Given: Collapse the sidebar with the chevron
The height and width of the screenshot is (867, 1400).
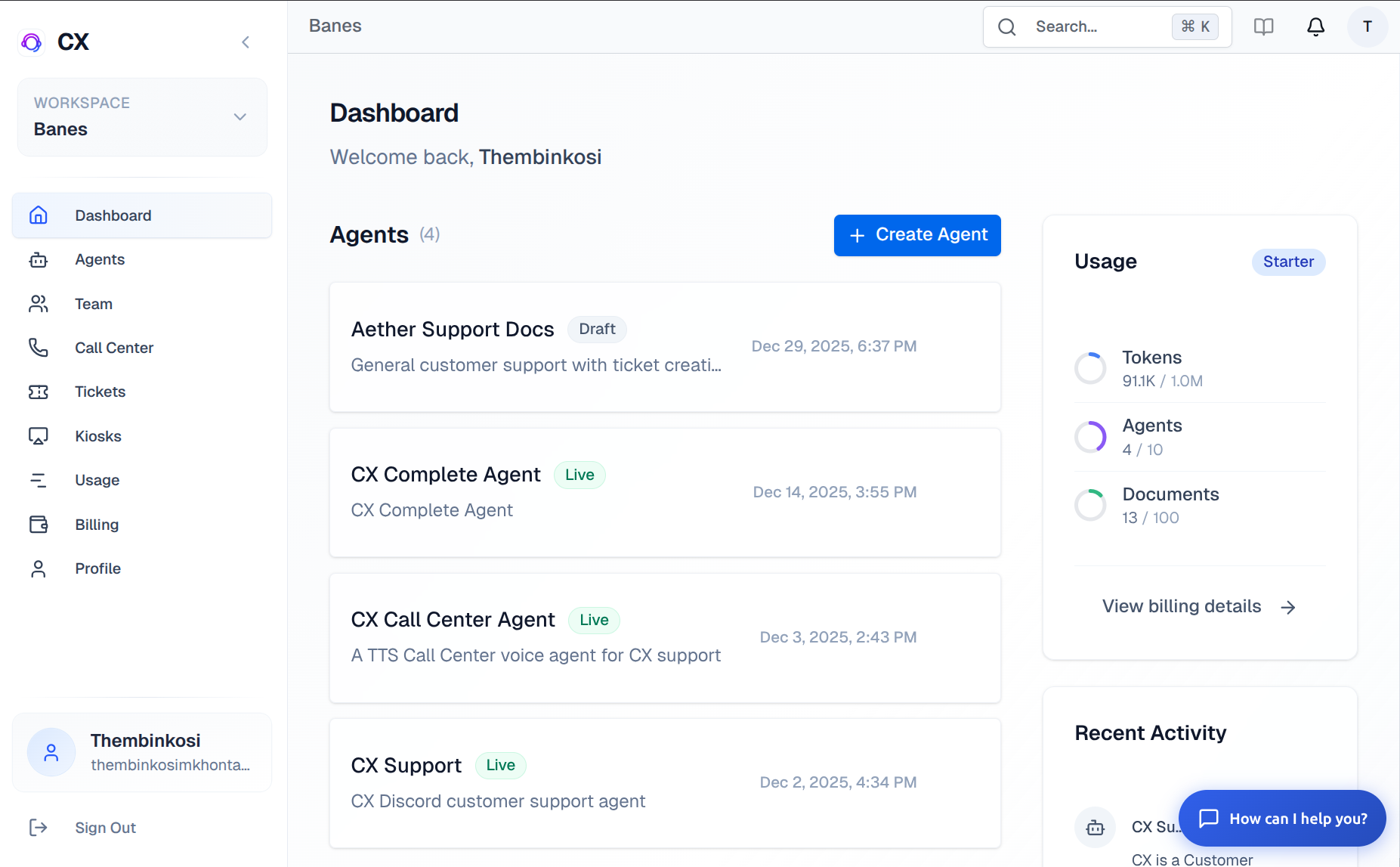Looking at the screenshot, I should [246, 42].
